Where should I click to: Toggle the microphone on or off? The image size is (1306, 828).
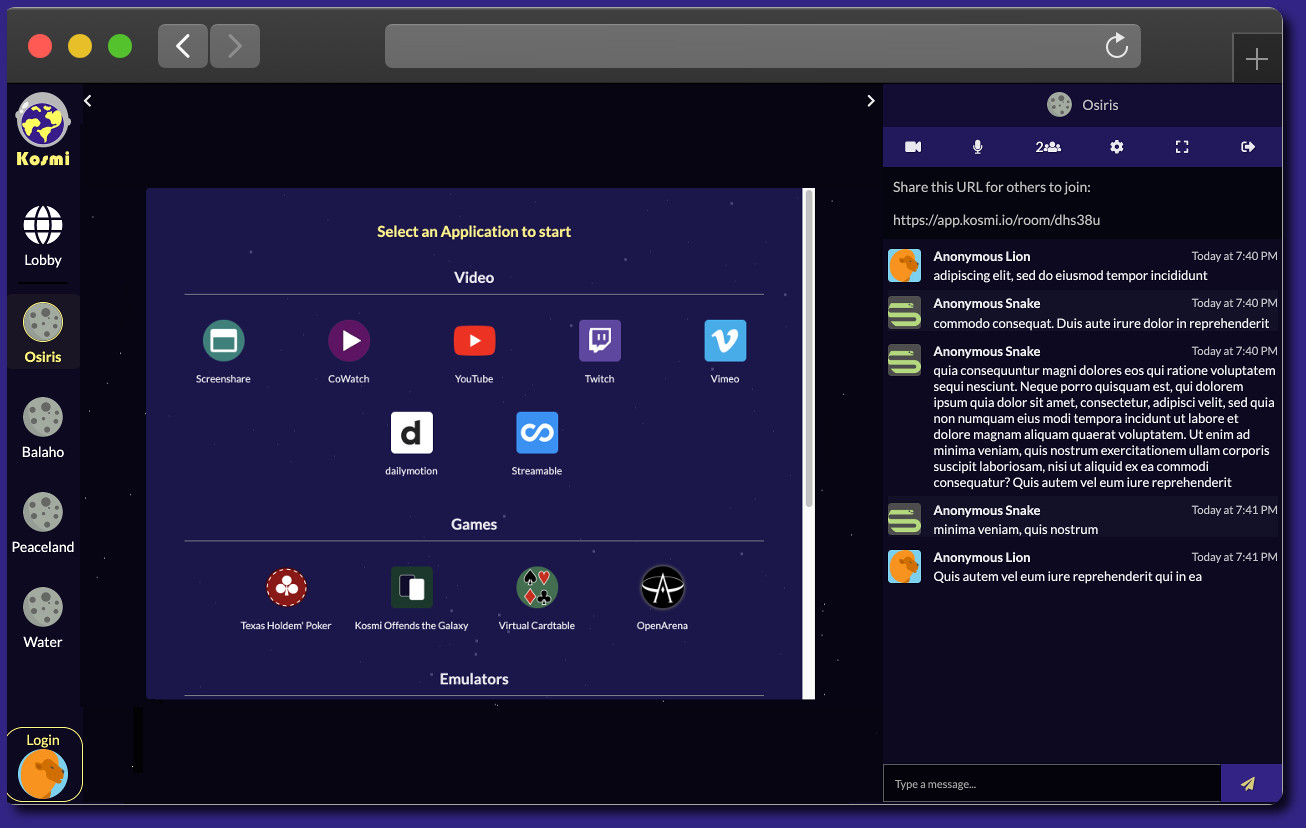point(978,147)
